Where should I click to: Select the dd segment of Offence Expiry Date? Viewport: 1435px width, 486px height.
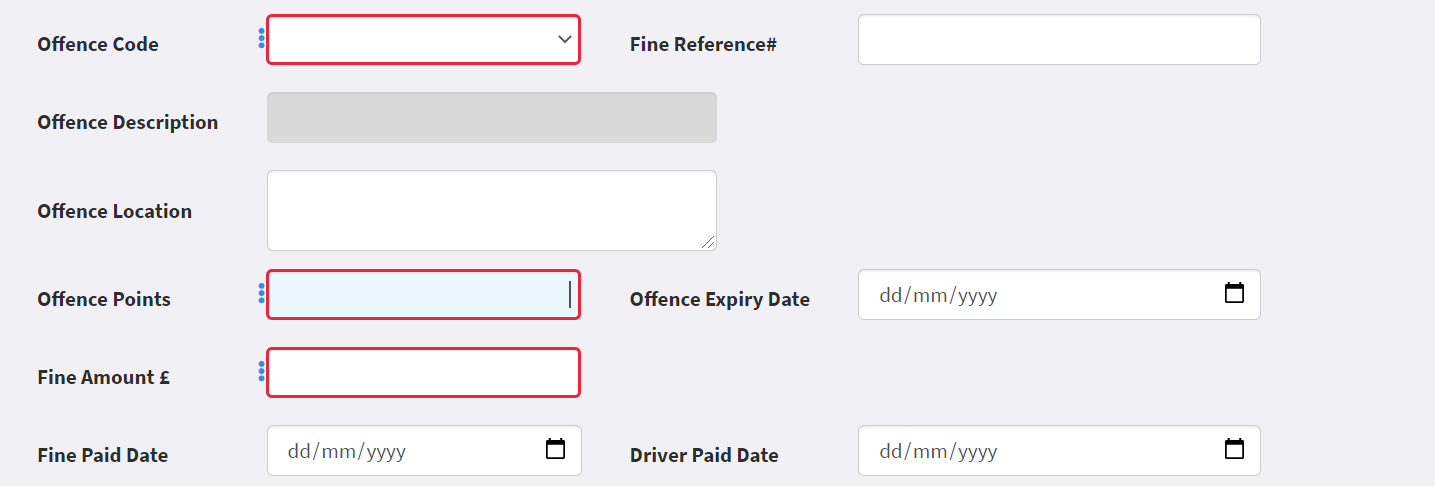point(890,296)
